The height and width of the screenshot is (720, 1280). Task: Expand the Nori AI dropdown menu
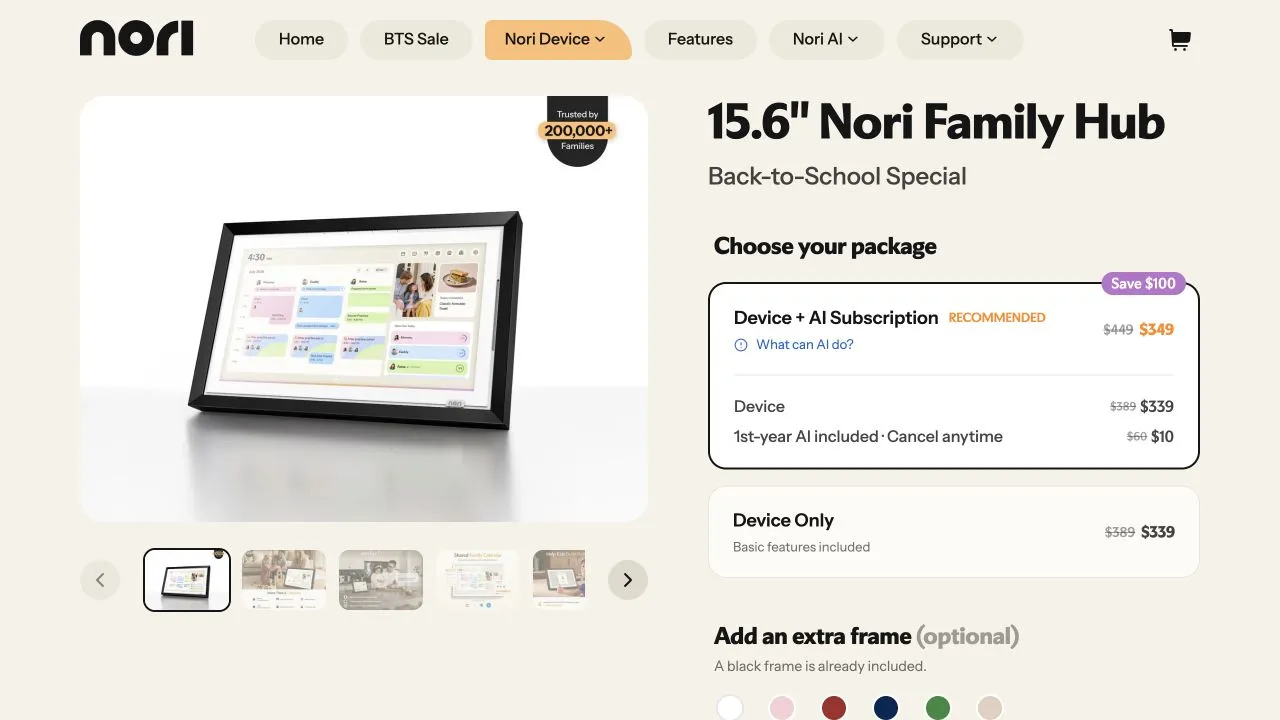[x=826, y=40]
